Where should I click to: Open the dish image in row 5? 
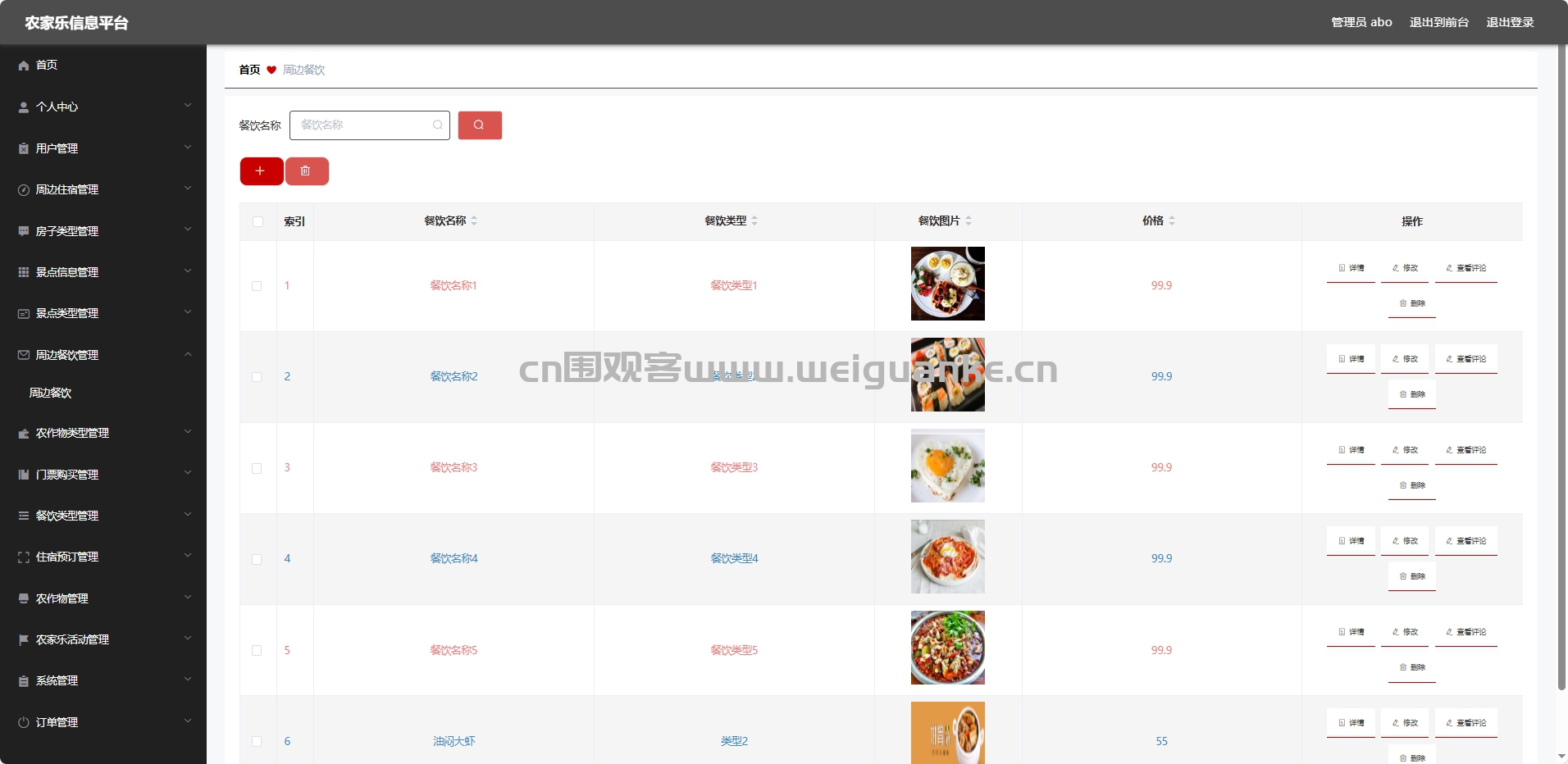pyautogui.click(x=948, y=648)
